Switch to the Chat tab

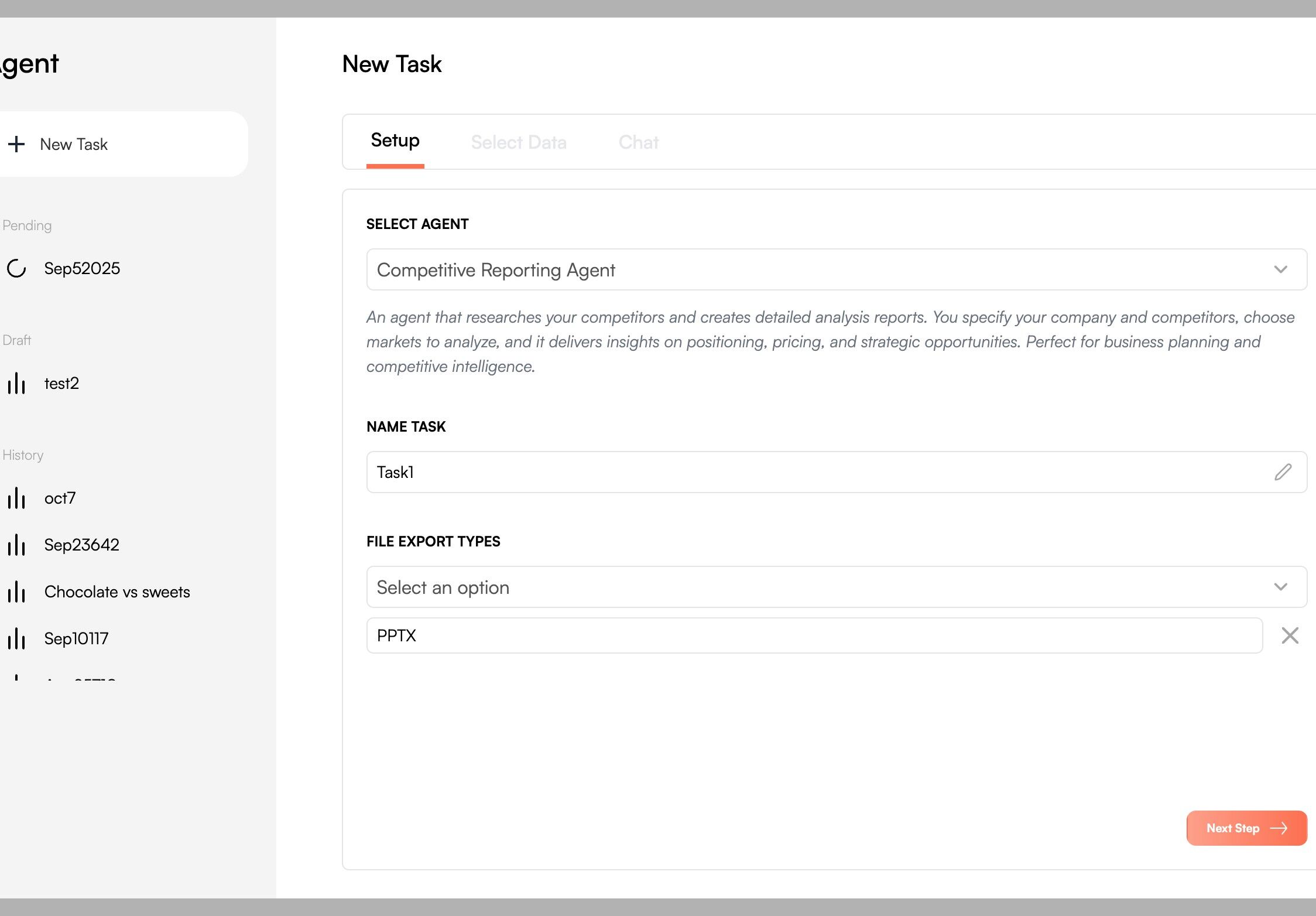click(x=638, y=142)
